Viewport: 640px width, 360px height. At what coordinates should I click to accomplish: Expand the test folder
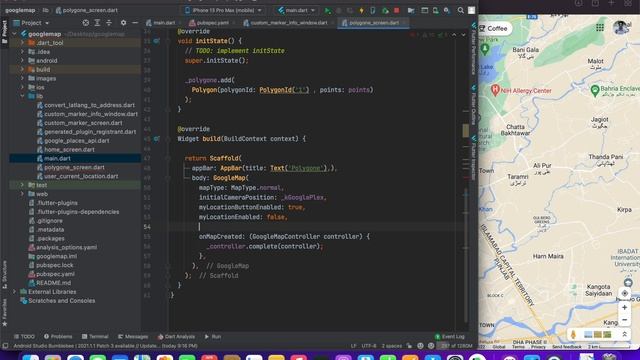coord(22,185)
